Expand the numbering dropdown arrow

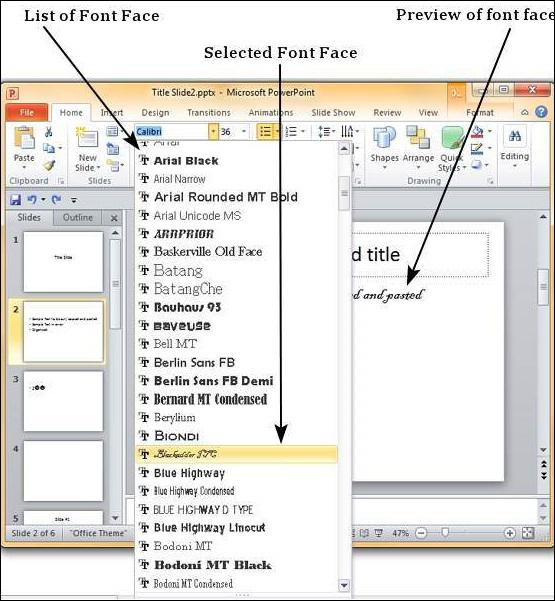point(303,132)
